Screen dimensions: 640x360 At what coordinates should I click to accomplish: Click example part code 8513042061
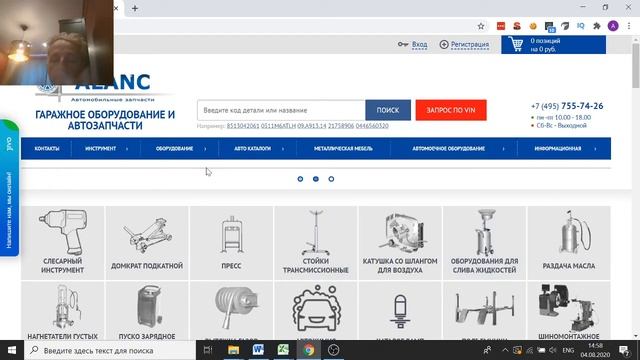[243, 126]
